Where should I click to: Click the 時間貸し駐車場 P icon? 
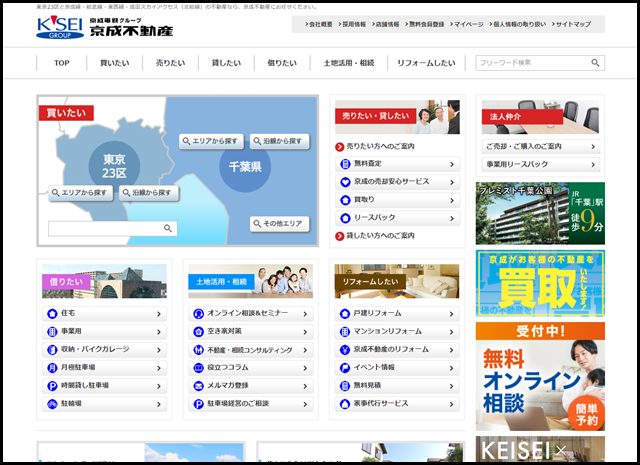coord(52,385)
